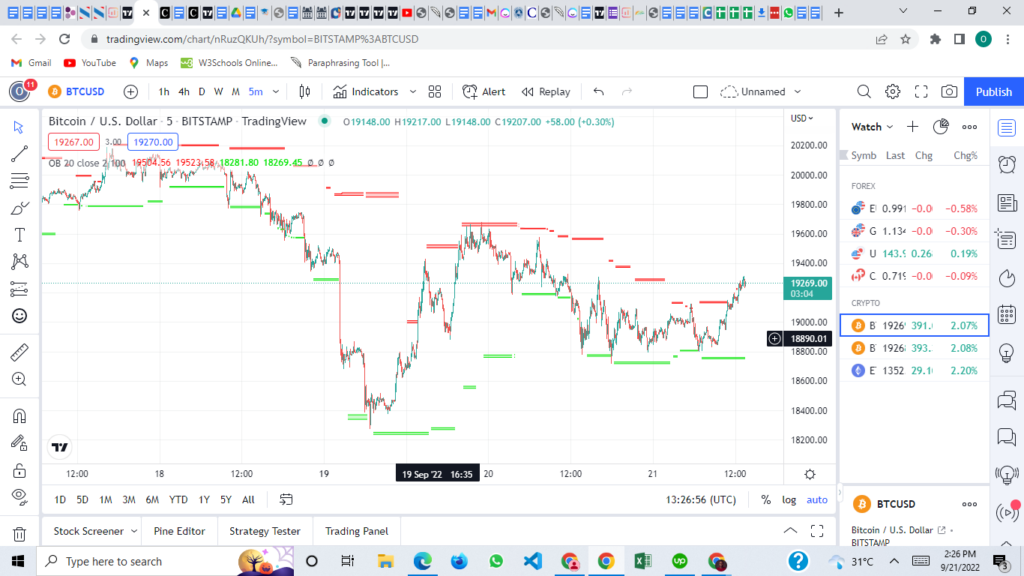The image size is (1024, 576).
Task: Take a chart snapshot with camera
Action: tap(949, 92)
